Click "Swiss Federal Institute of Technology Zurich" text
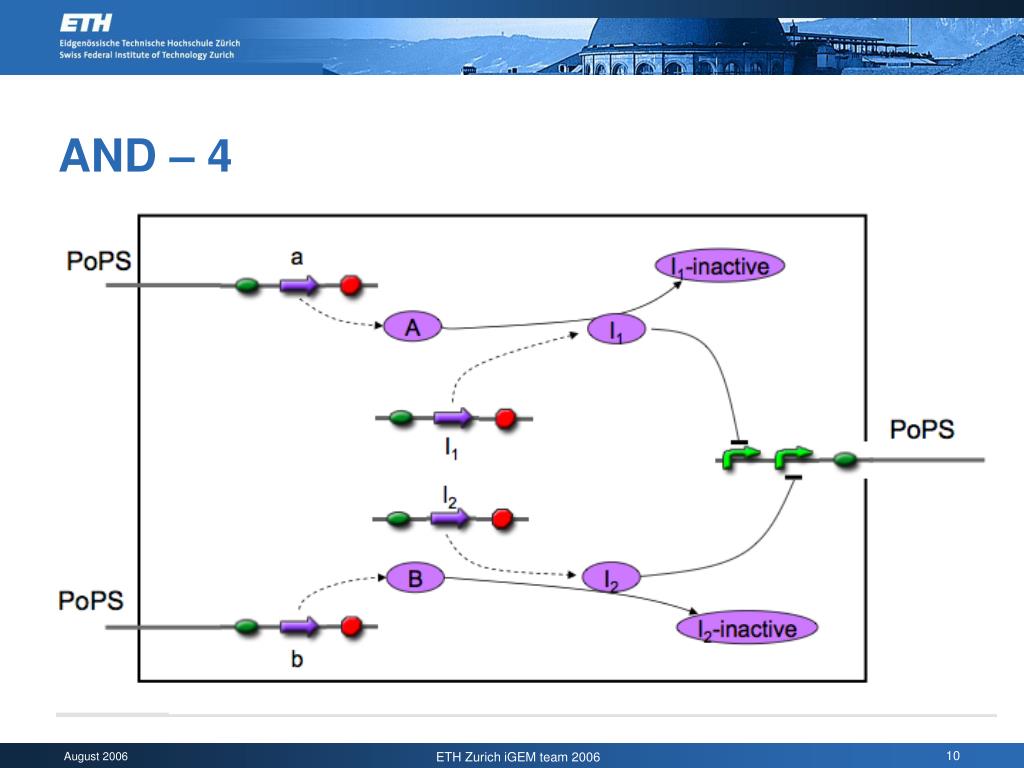Image resolution: width=1024 pixels, height=768 pixels. [x=146, y=55]
